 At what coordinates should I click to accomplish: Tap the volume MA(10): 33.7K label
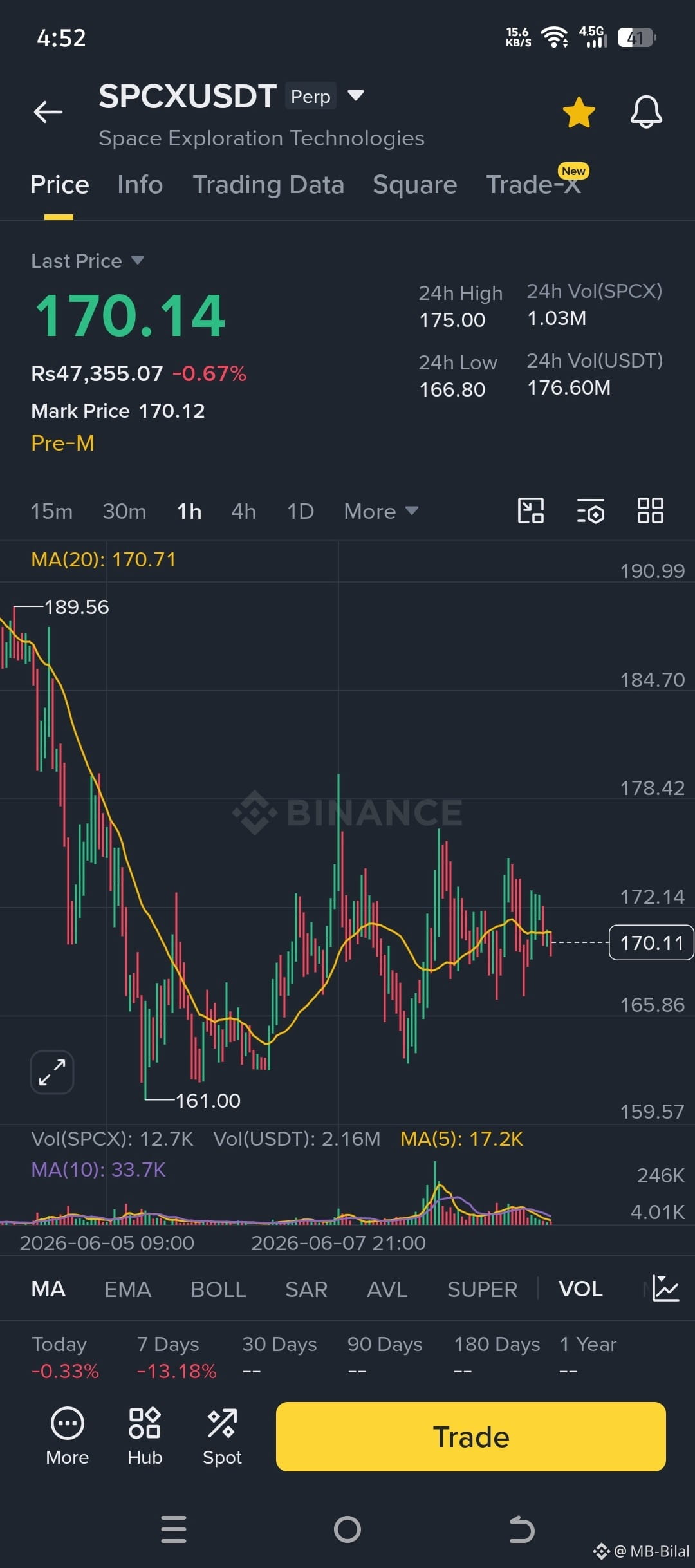98,1170
